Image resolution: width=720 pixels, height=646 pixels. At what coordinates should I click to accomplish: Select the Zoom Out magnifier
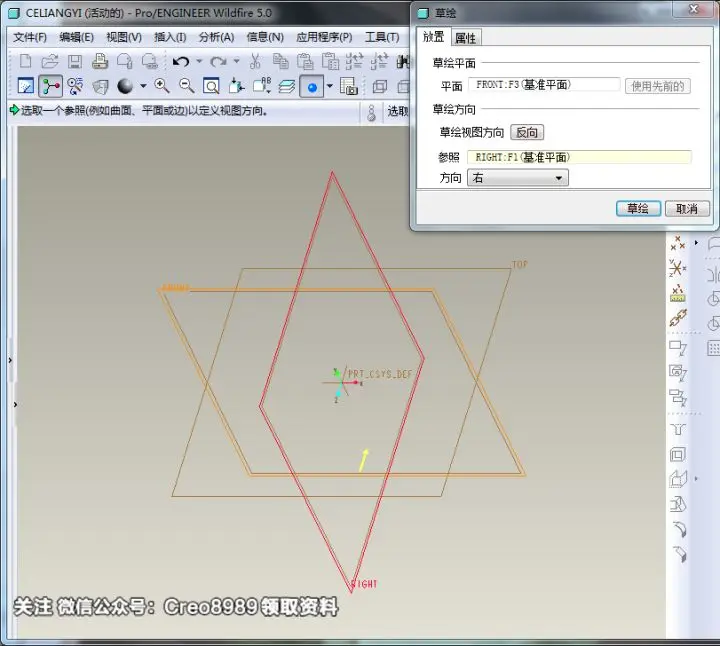[186, 86]
